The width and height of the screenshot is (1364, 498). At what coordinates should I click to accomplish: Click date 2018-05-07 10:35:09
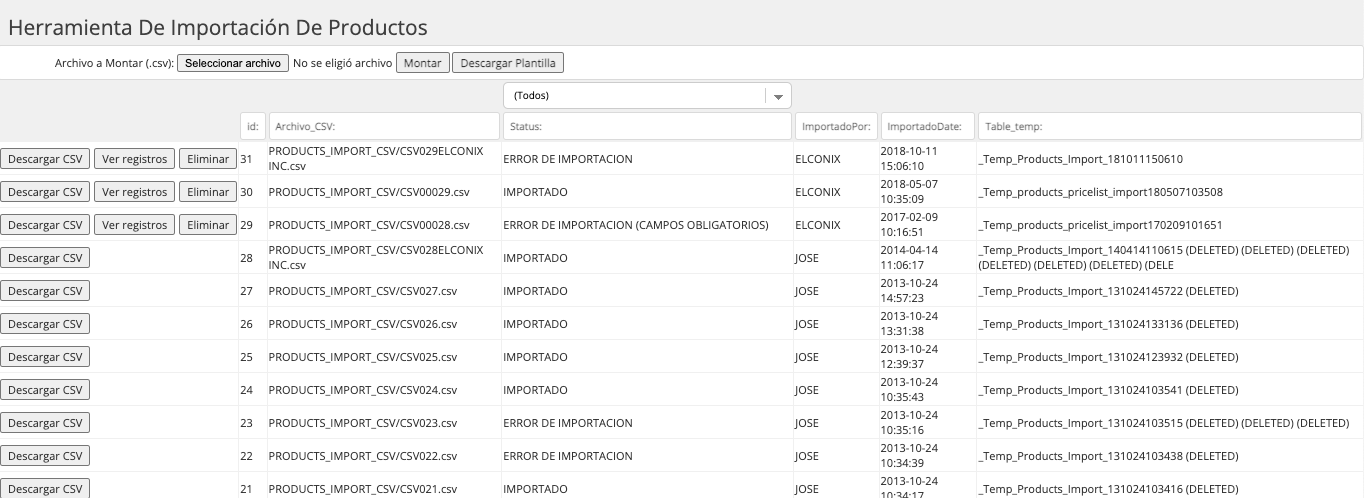(x=909, y=192)
